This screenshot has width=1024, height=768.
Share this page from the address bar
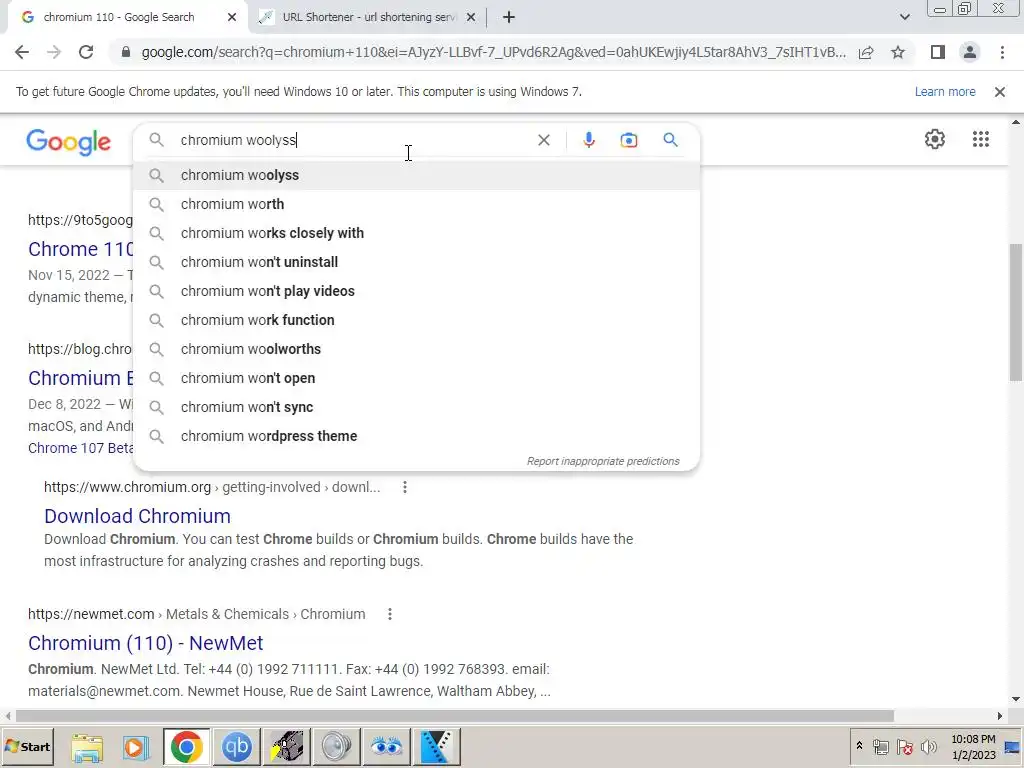[866, 52]
